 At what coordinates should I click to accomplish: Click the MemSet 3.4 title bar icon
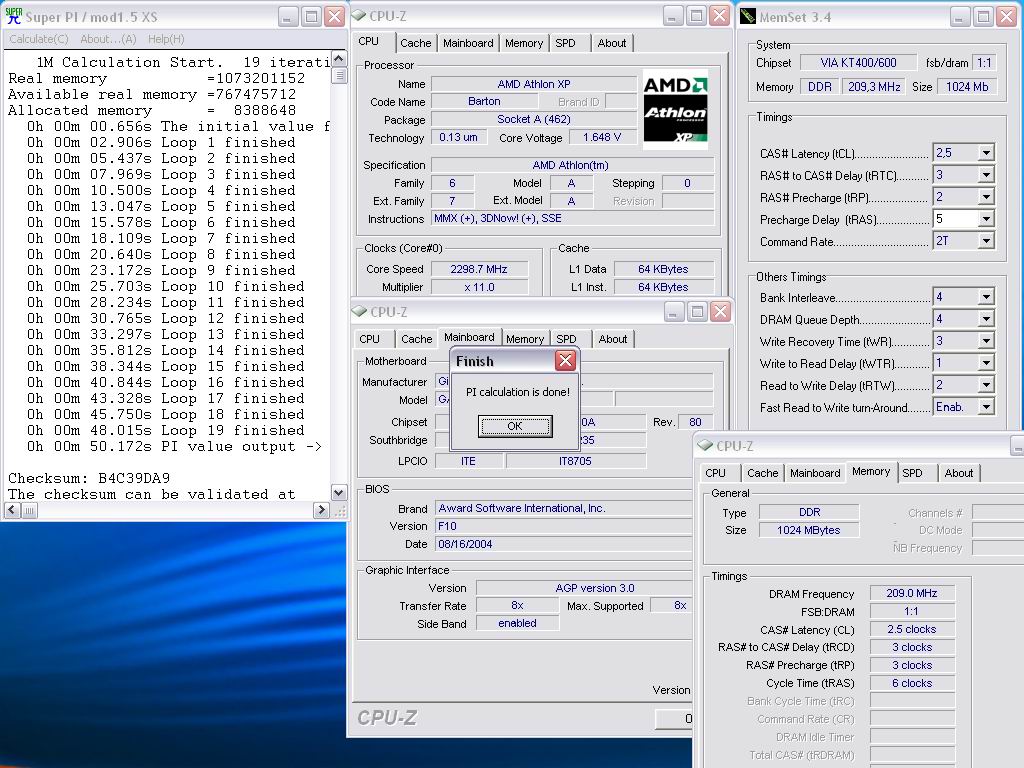coord(748,17)
